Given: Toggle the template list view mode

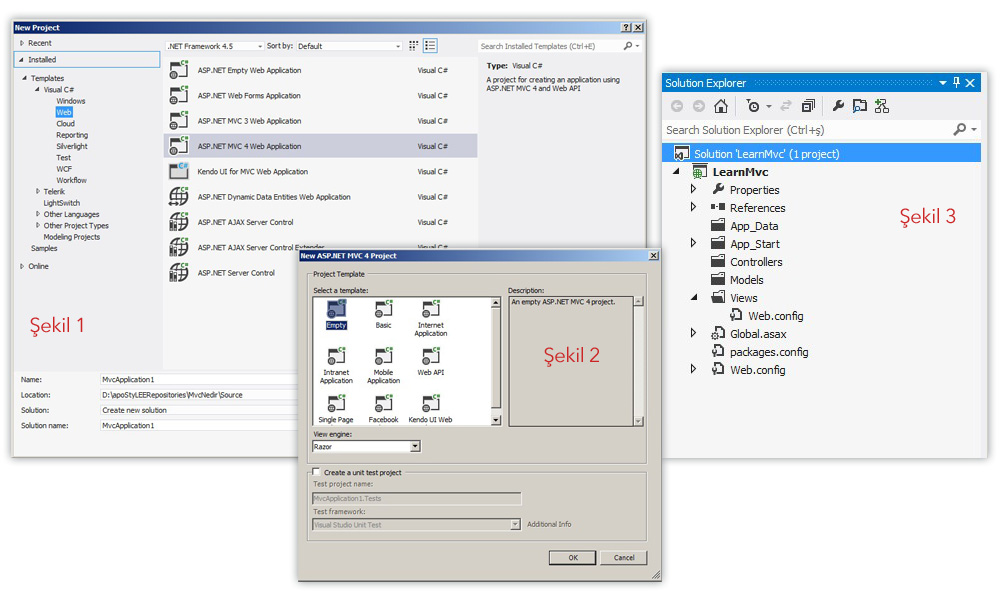Looking at the screenshot, I should coord(430,45).
